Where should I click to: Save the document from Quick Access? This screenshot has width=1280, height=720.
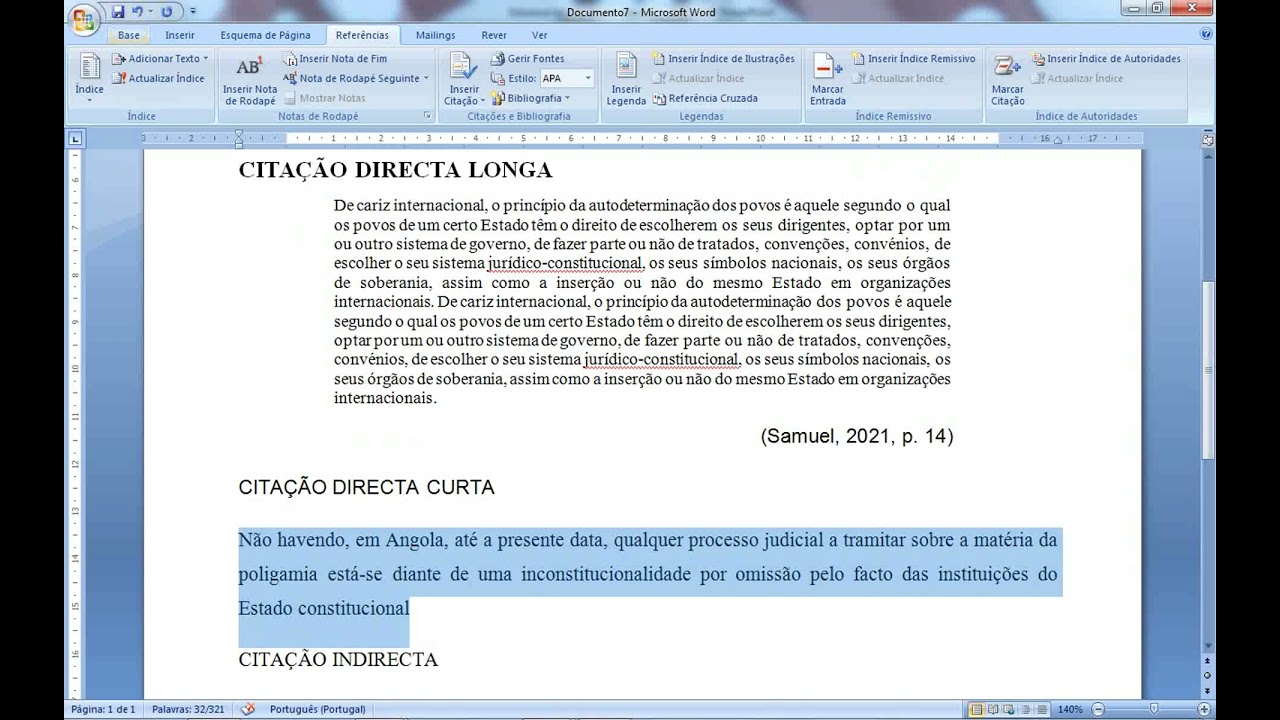coord(118,12)
